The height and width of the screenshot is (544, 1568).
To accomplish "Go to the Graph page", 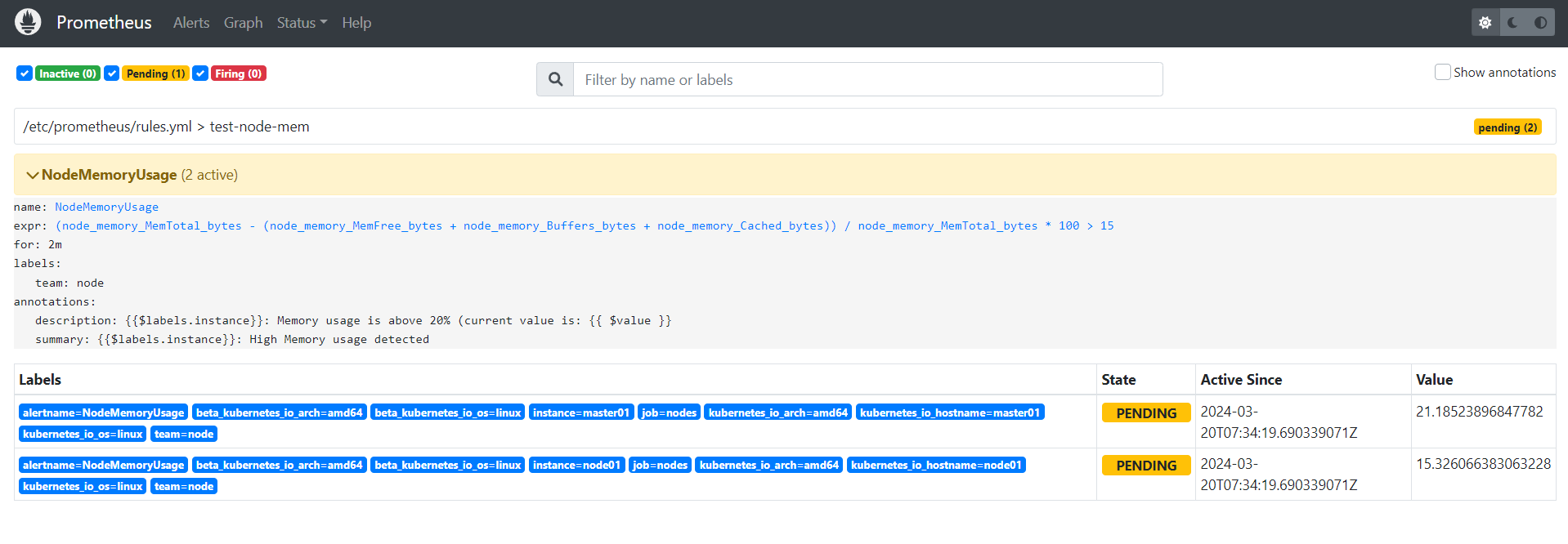I will click(x=244, y=23).
